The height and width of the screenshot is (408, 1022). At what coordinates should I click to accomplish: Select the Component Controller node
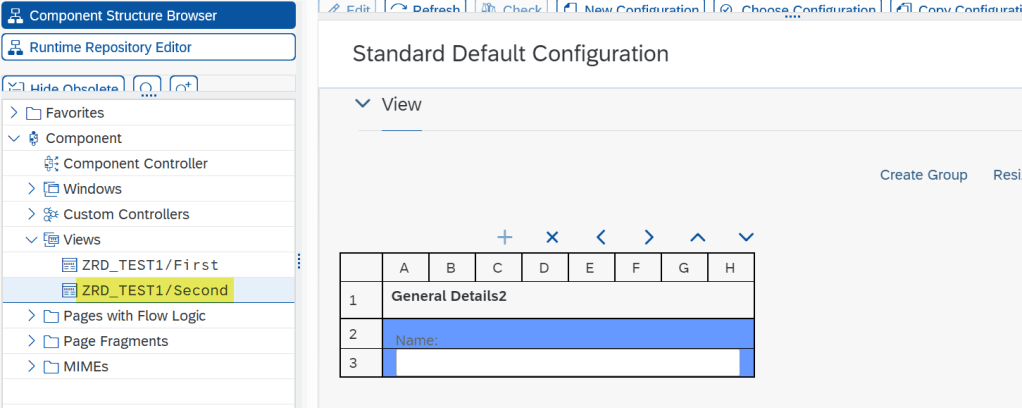(135, 163)
